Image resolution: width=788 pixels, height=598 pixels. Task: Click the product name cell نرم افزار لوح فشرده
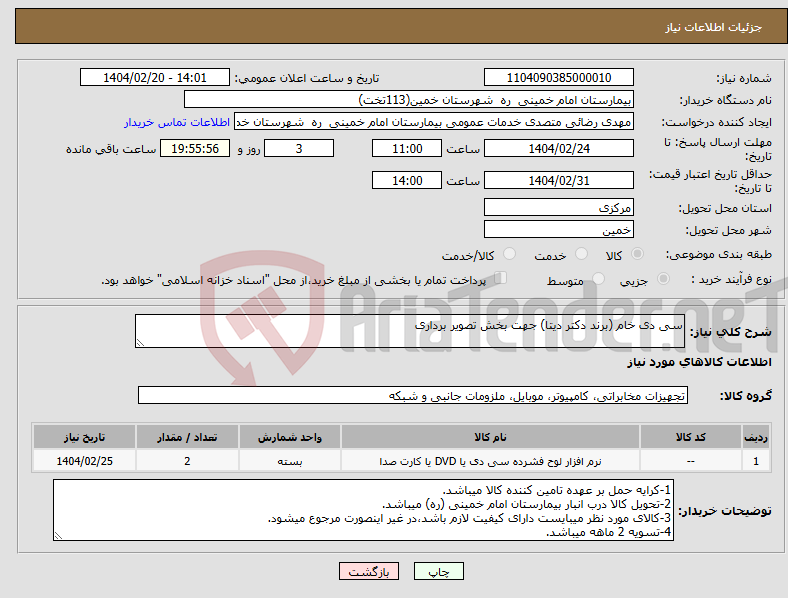click(x=490, y=461)
